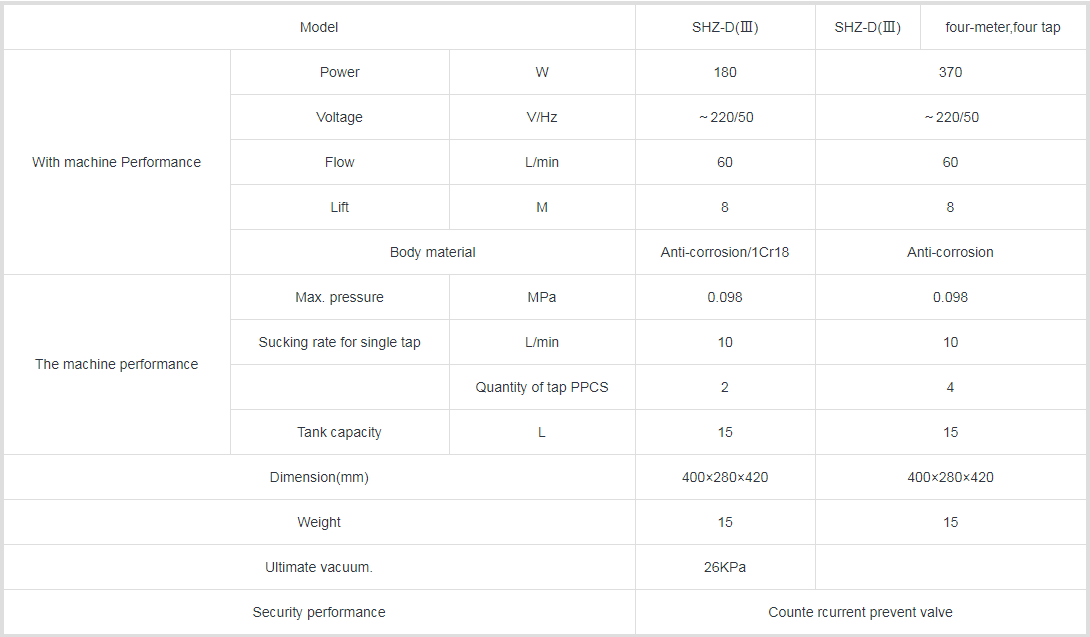Select the Anti-corrosion/1Cr18 value
This screenshot has width=1090, height=637.
pyautogui.click(x=725, y=252)
